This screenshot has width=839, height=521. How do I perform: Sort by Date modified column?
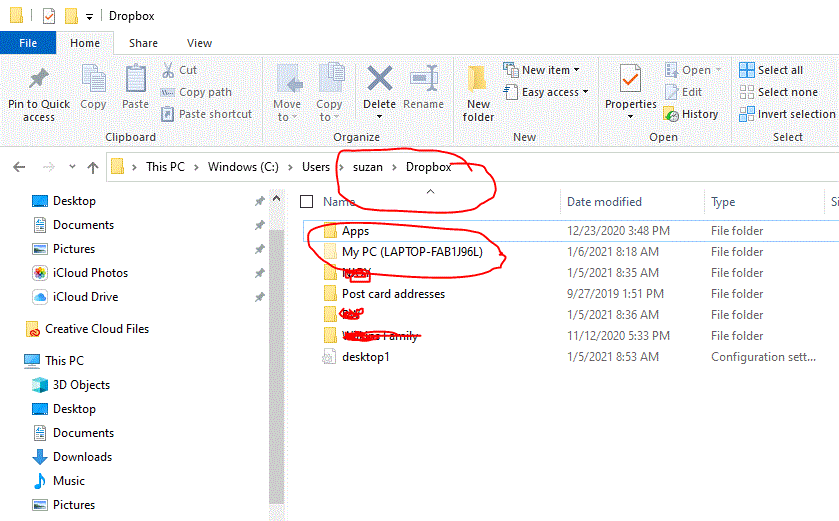point(604,202)
